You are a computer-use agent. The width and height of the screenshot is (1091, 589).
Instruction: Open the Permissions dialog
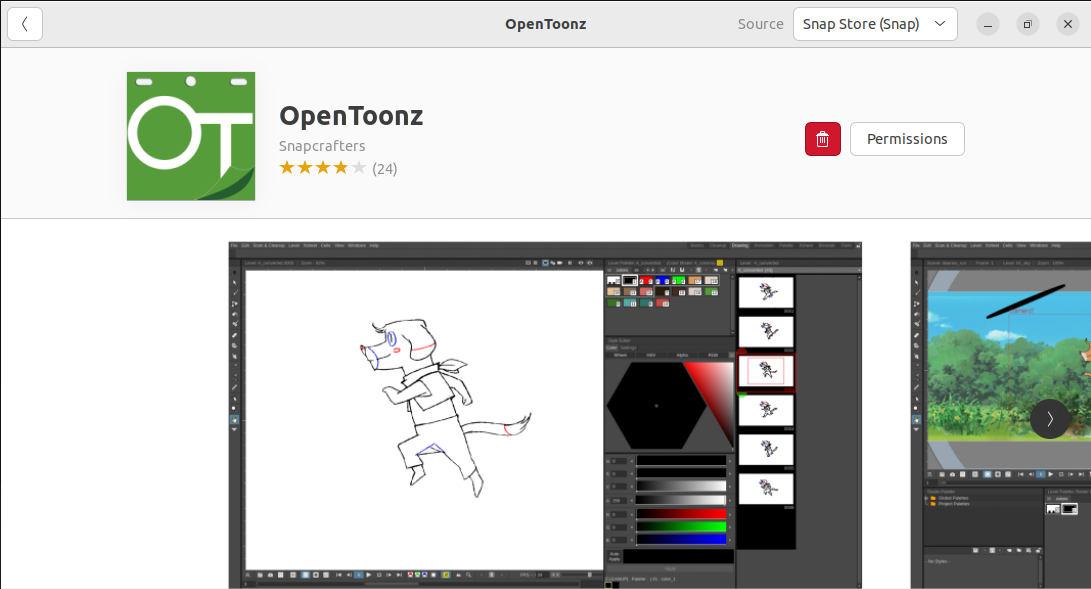907,139
